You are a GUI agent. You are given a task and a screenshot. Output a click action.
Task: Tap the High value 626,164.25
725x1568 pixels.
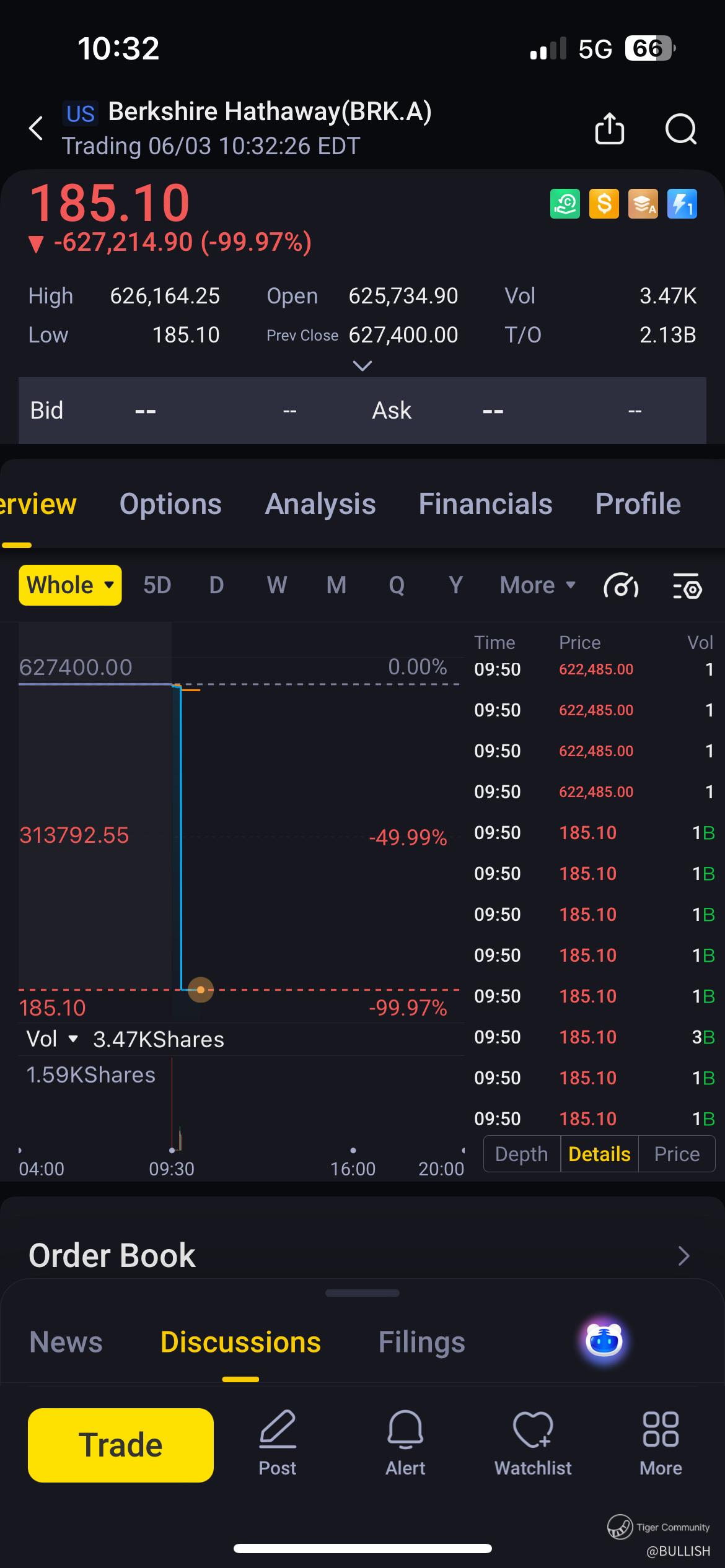pyautogui.click(x=165, y=296)
